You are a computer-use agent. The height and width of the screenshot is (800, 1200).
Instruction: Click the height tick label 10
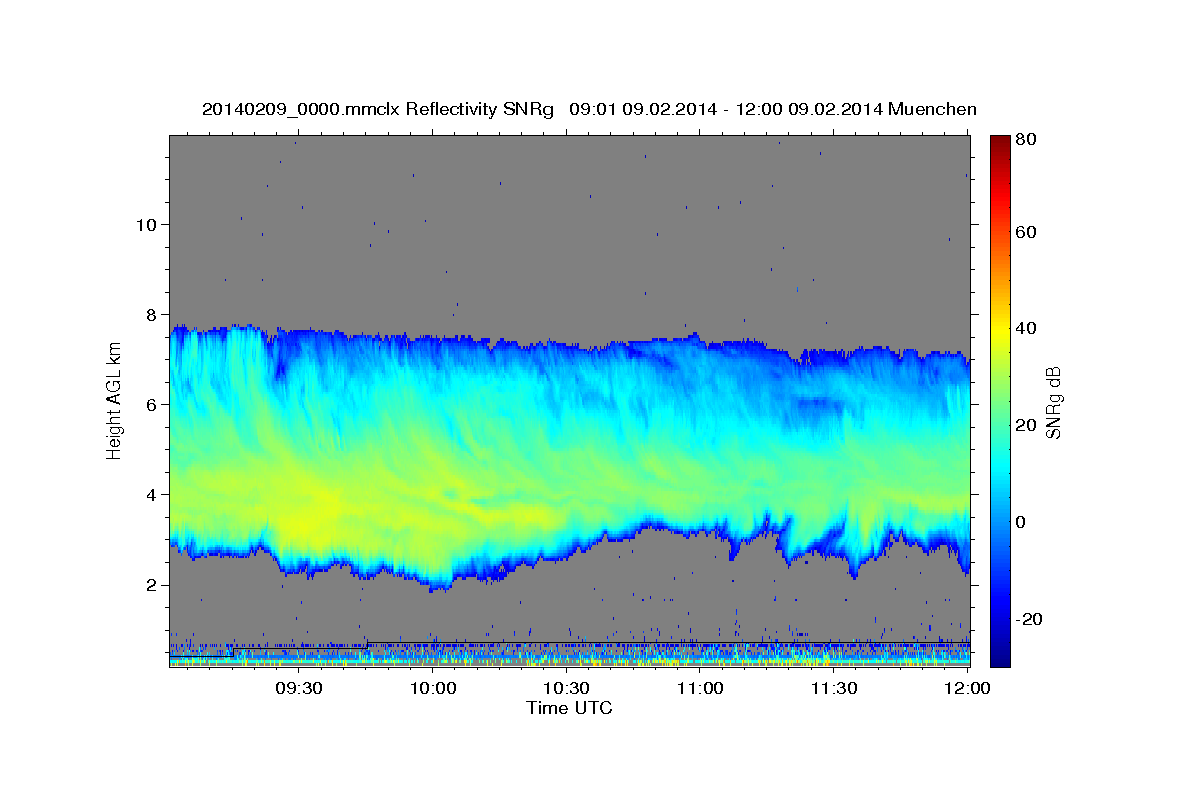click(x=145, y=224)
